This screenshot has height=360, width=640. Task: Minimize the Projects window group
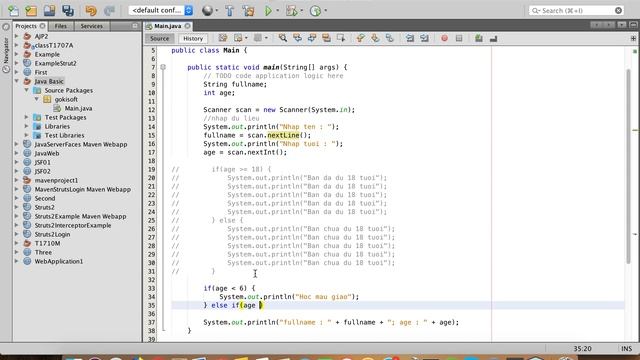[x=135, y=26]
